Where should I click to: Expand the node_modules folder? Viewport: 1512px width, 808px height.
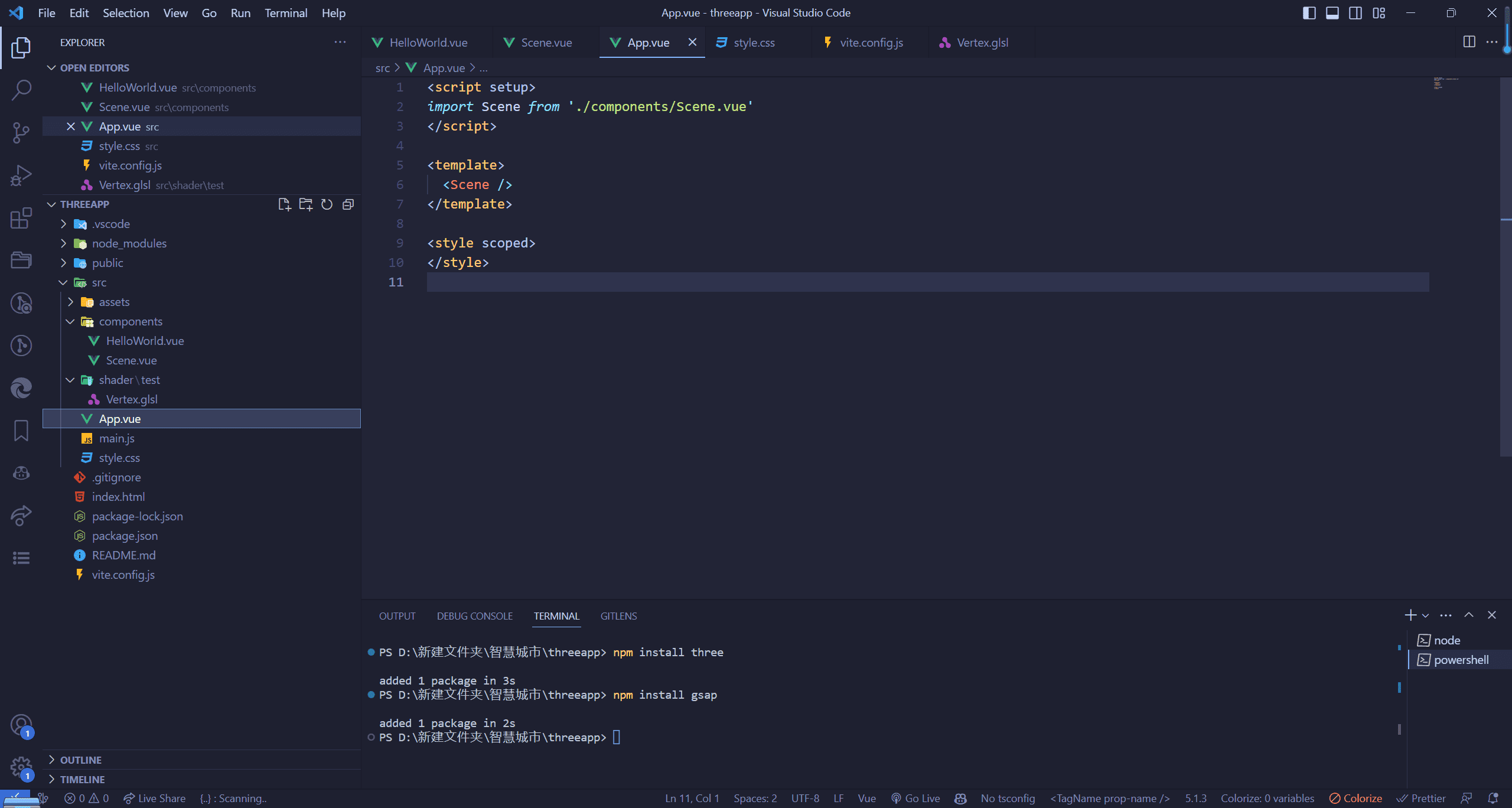pos(64,243)
